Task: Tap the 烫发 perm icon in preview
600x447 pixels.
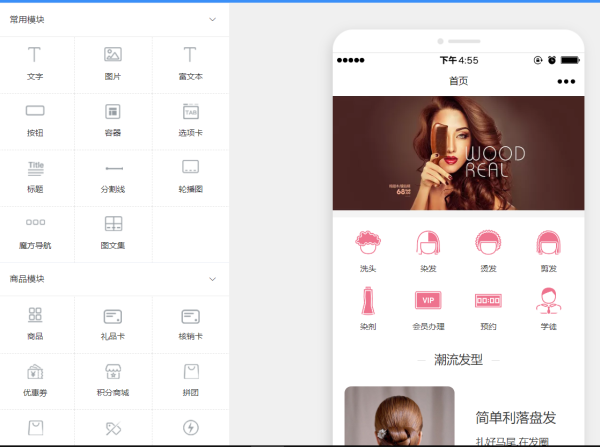Action: tap(488, 242)
